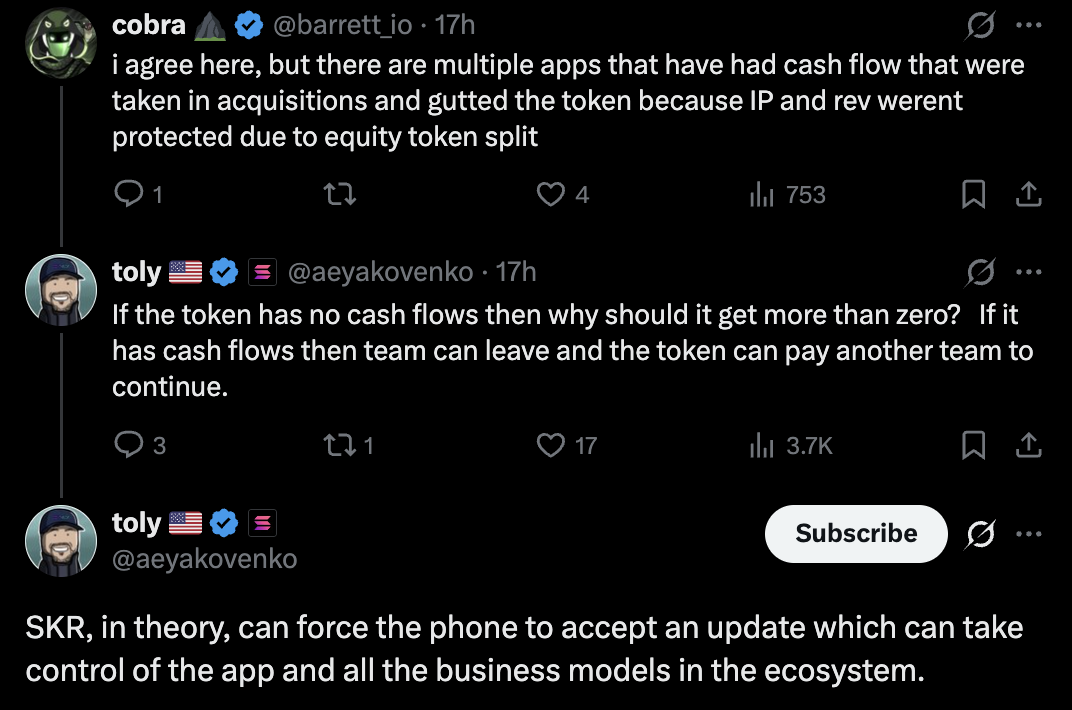The height and width of the screenshot is (710, 1072).
Task: Bookmark cobra's post
Action: click(972, 194)
